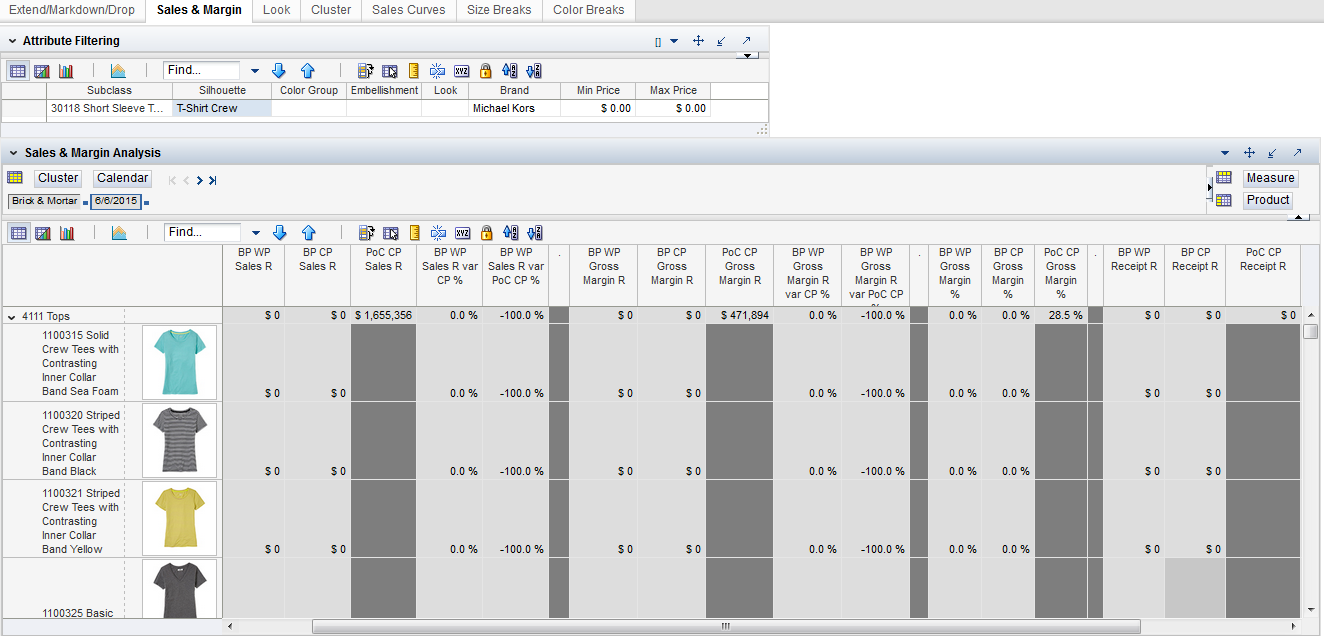1326x642 pixels.
Task: Open Find dropdown in Attribute Filtering toolbar
Action: (255, 71)
